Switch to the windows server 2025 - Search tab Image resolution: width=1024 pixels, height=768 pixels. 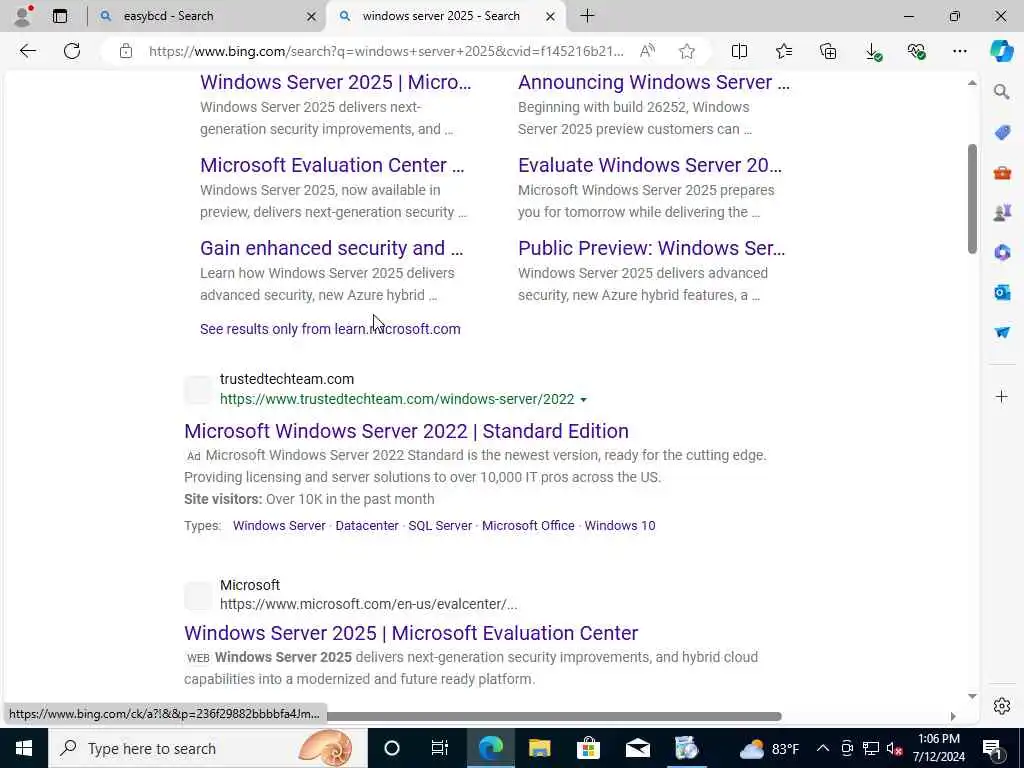pyautogui.click(x=441, y=16)
